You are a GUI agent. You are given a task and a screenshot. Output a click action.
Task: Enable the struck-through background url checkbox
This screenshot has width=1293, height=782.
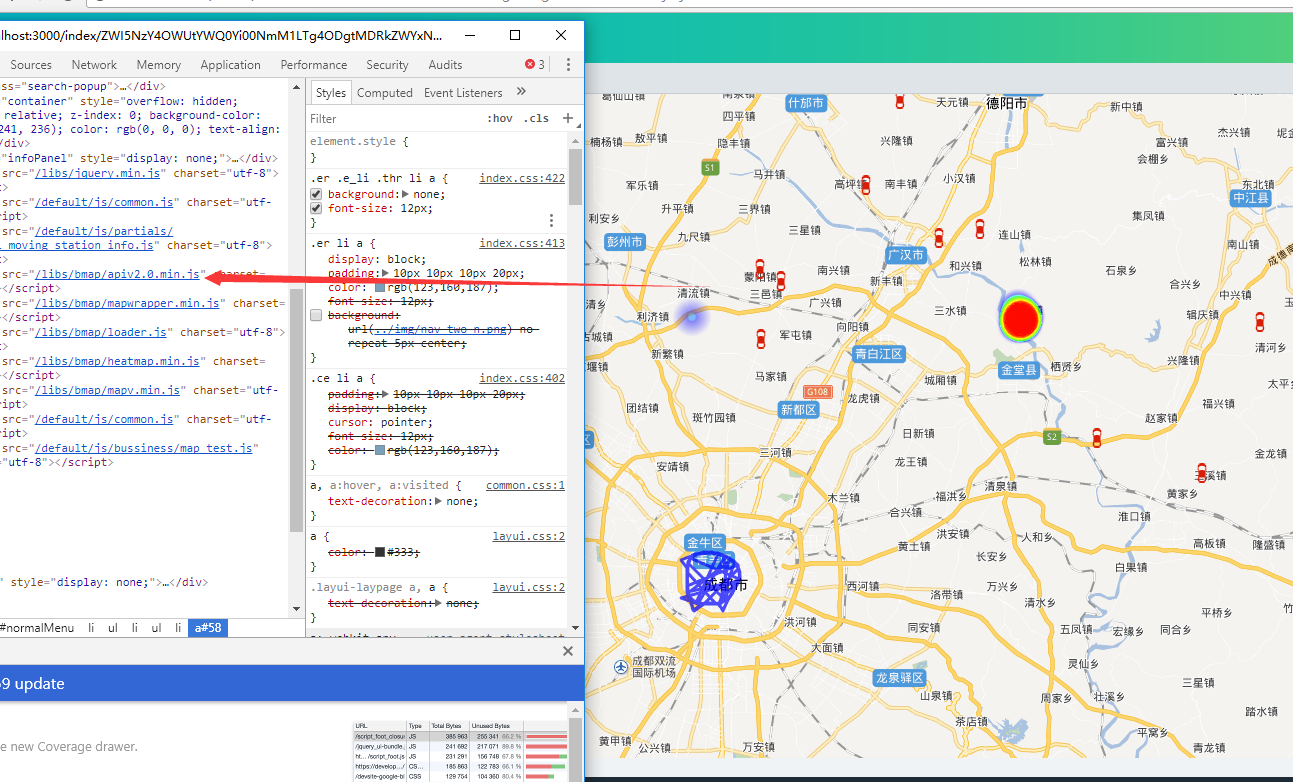pos(316,315)
